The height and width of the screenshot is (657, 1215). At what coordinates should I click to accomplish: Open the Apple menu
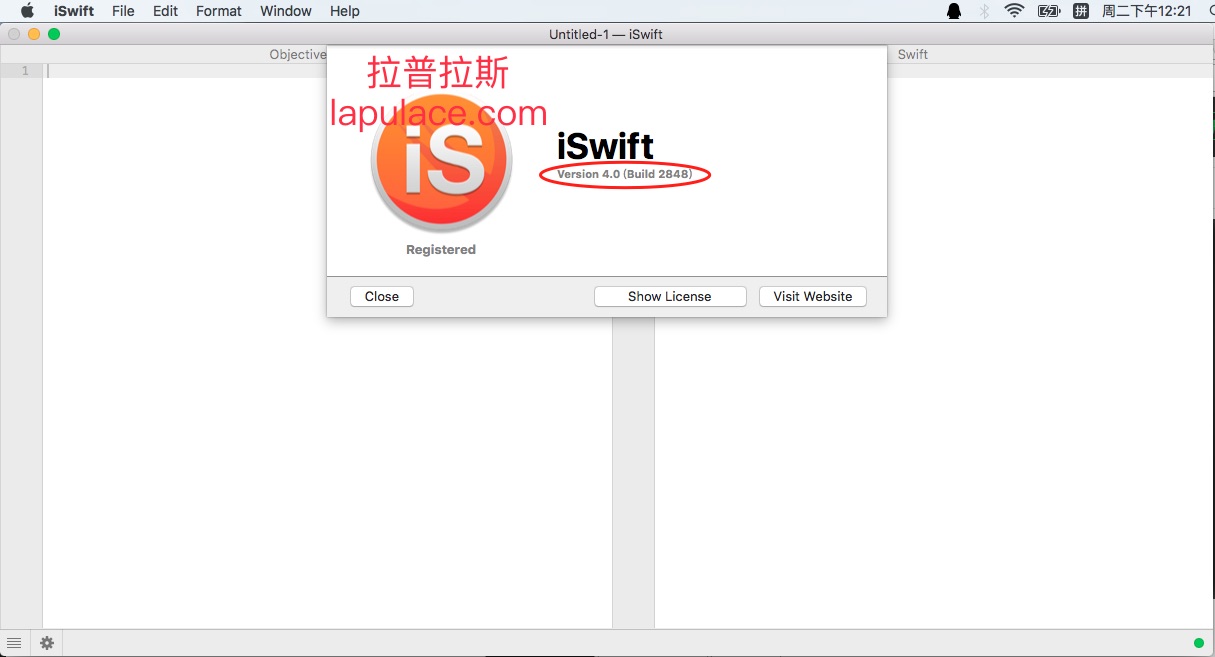(x=27, y=11)
